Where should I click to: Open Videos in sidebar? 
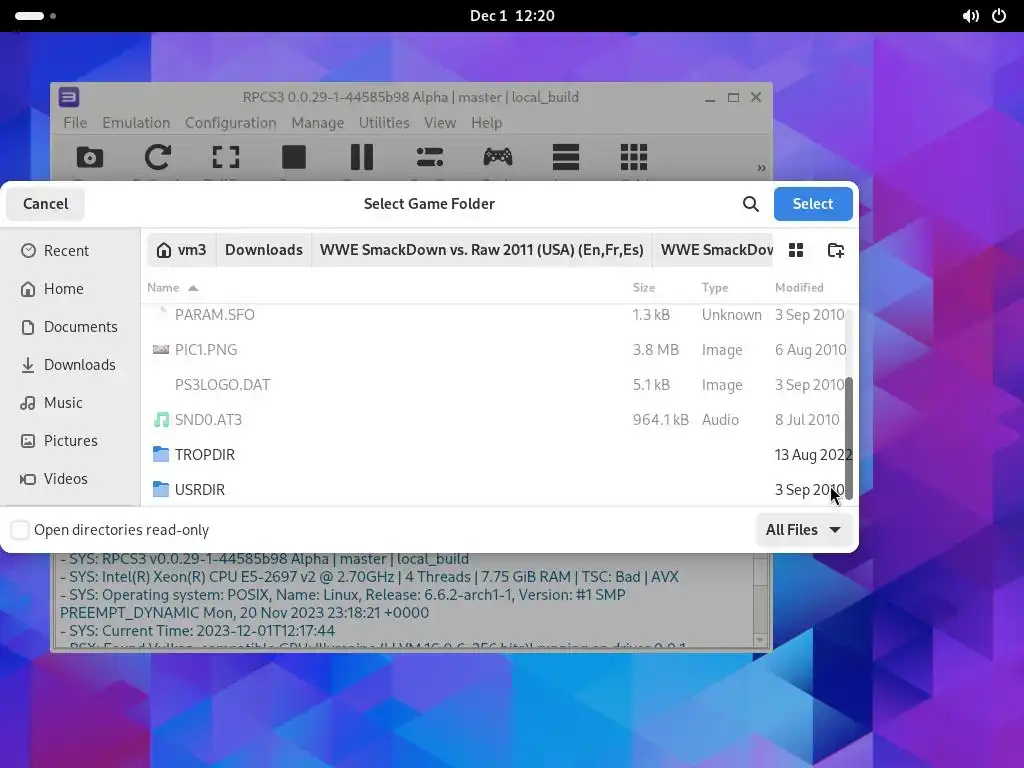[71, 479]
